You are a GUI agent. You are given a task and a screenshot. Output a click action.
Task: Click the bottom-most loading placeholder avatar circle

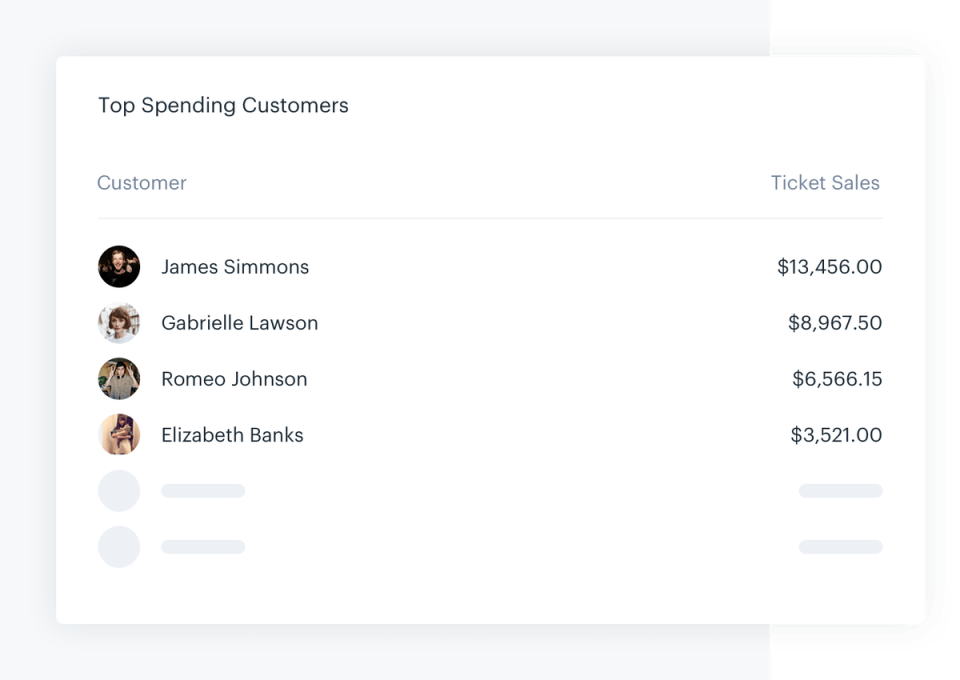click(x=119, y=547)
